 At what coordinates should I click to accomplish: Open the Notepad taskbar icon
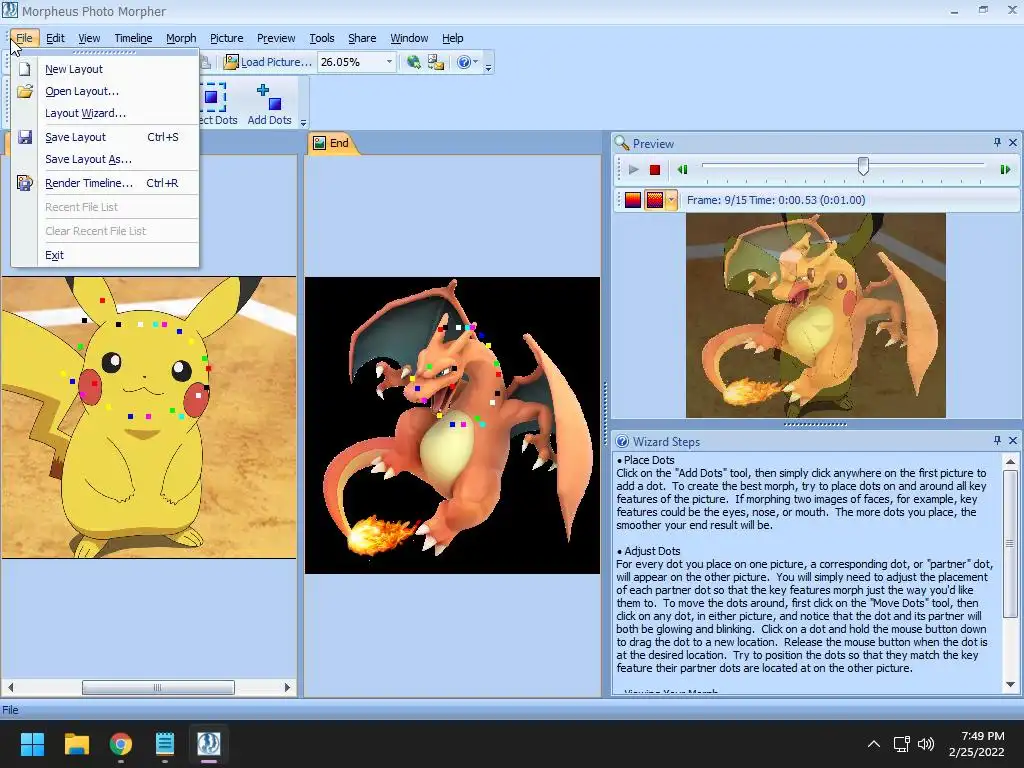(x=165, y=744)
